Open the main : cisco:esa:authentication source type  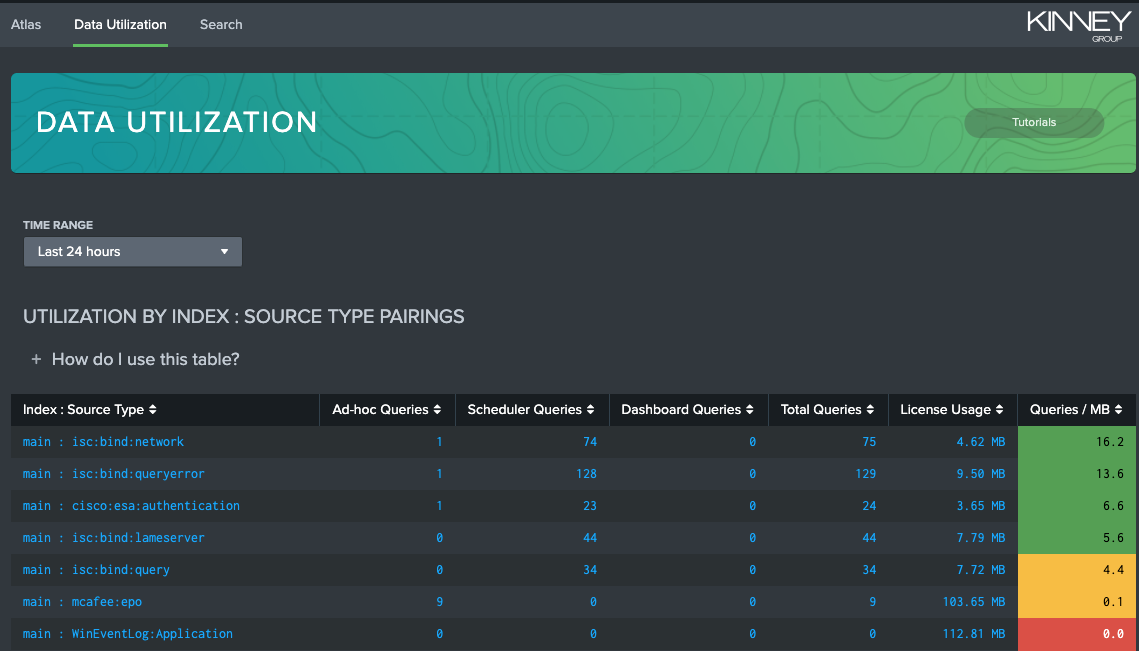click(x=130, y=505)
